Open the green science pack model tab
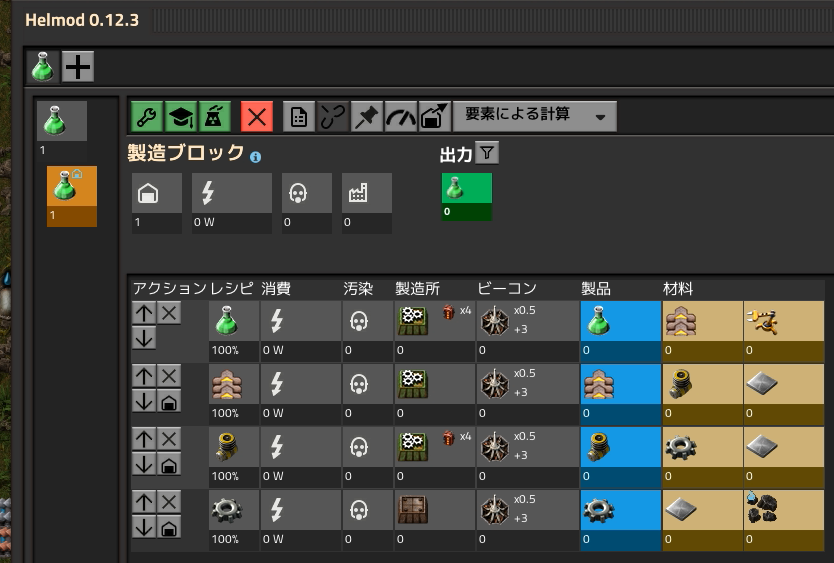 pyautogui.click(x=43, y=67)
